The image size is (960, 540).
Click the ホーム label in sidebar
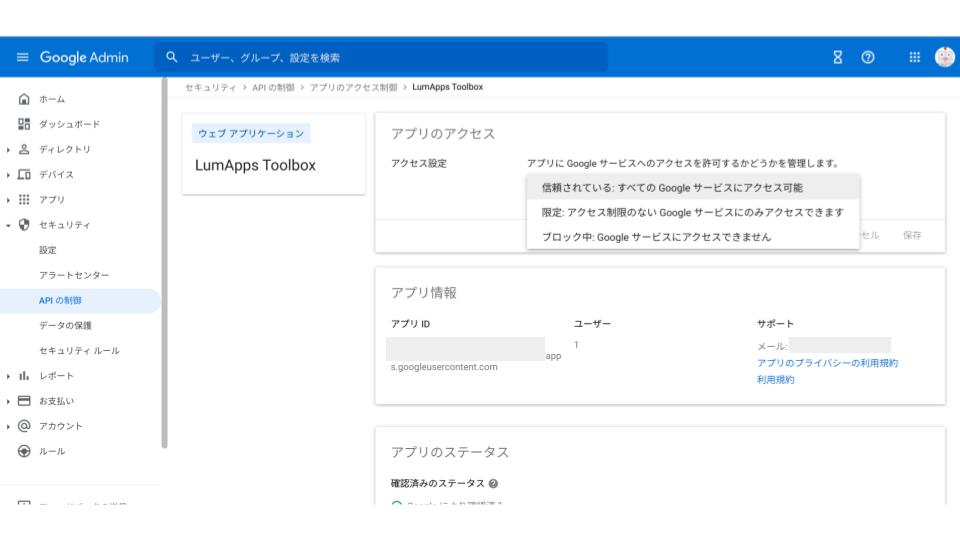(52, 99)
